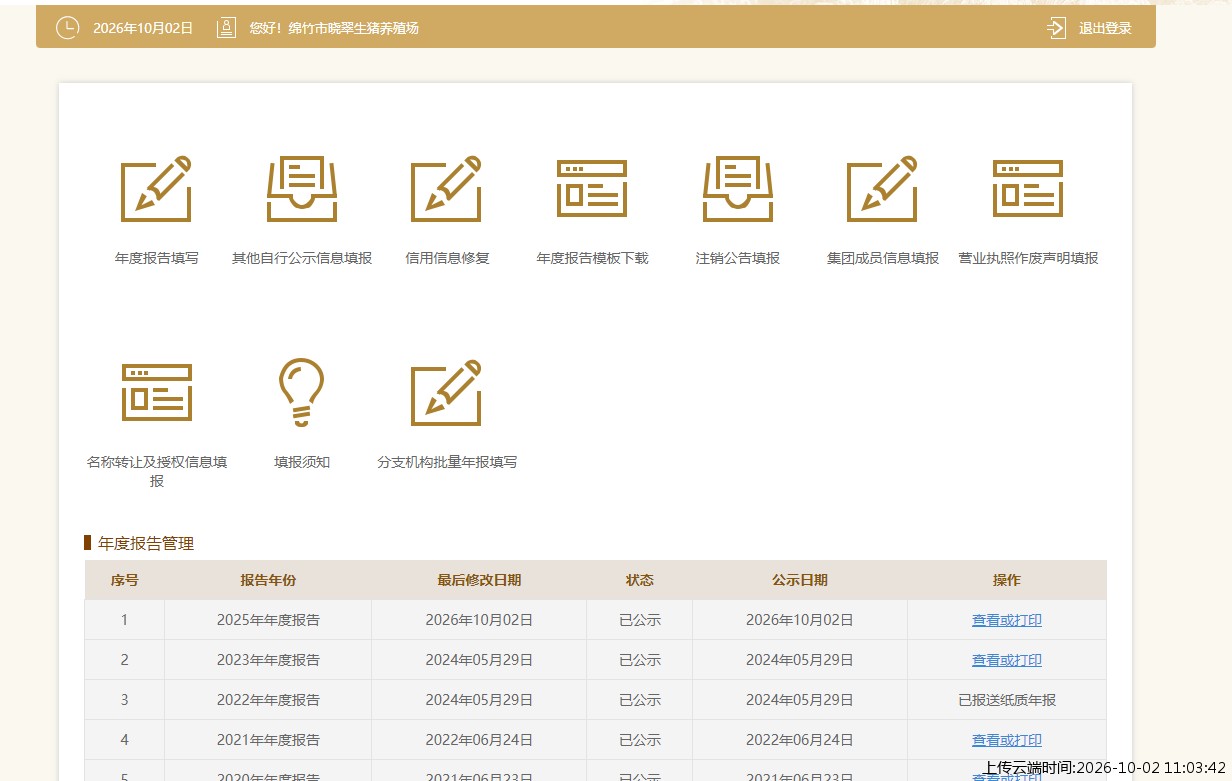1232x781 pixels.
Task: Open the 其他自行公示信息填报 icon
Action: [302, 189]
